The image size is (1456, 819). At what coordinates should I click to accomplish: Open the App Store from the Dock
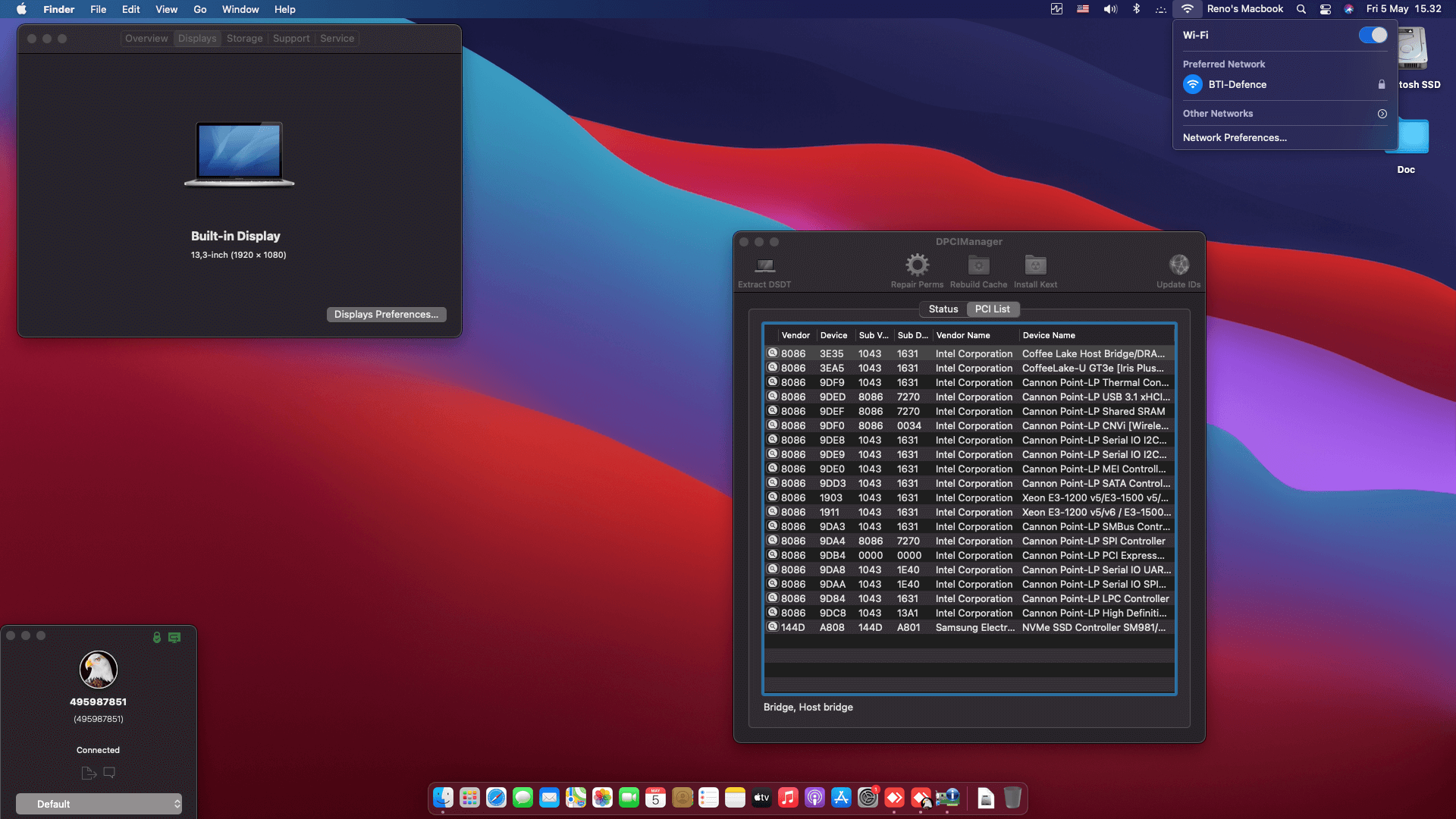coord(842,798)
